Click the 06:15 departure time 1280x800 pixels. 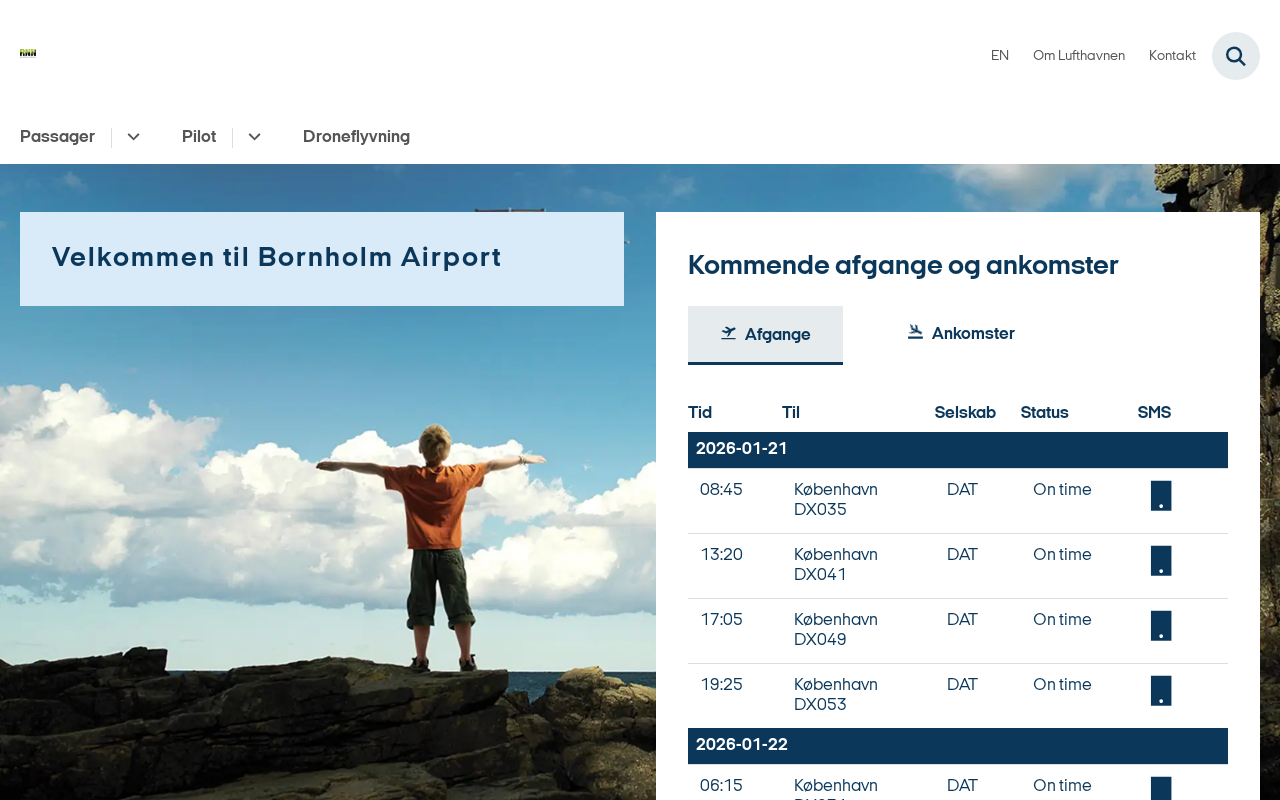click(x=721, y=786)
